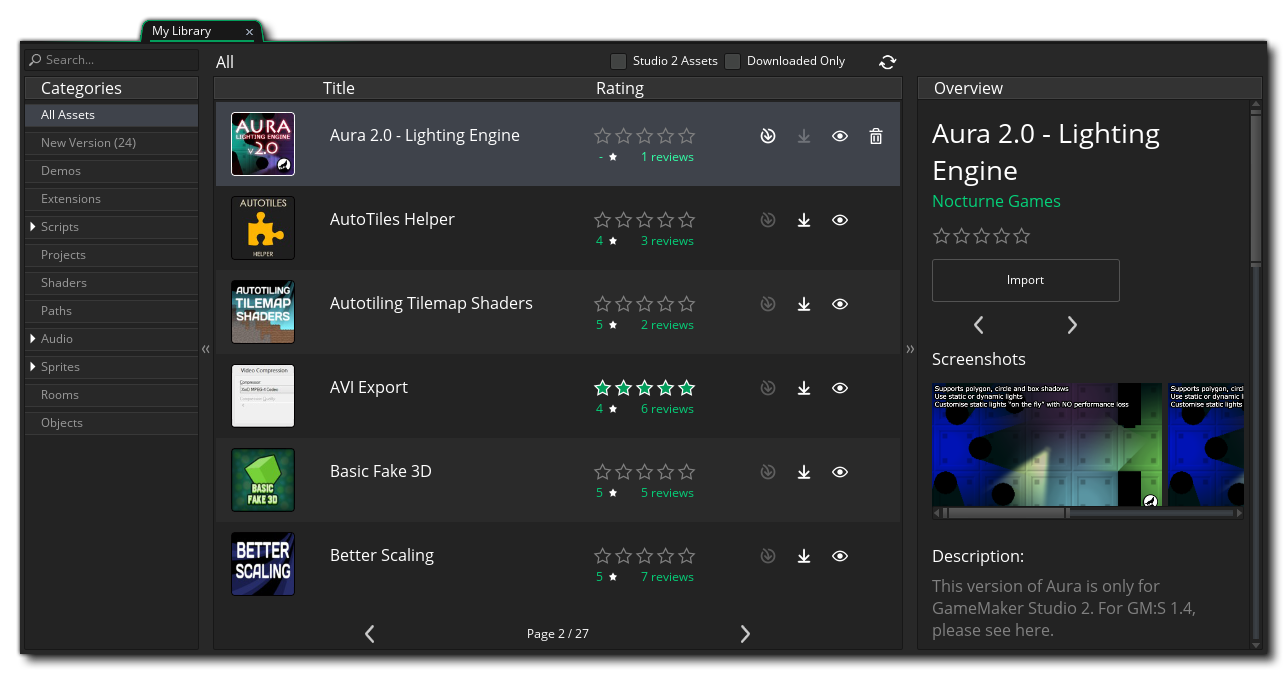Open the Nocturne Games publisher link
This screenshot has width=1287, height=674.
(996, 201)
